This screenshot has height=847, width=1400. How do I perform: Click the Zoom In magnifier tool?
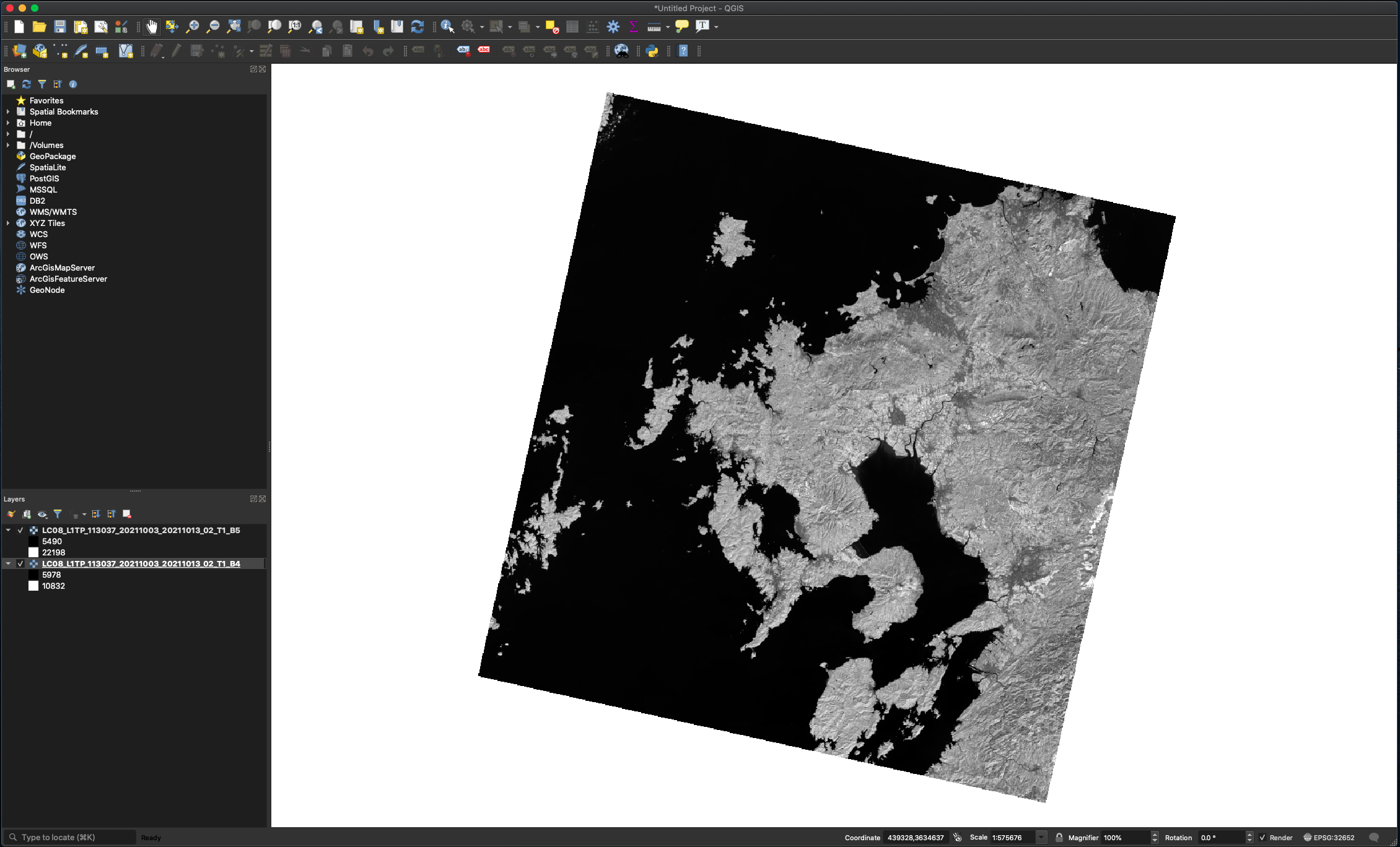[193, 27]
